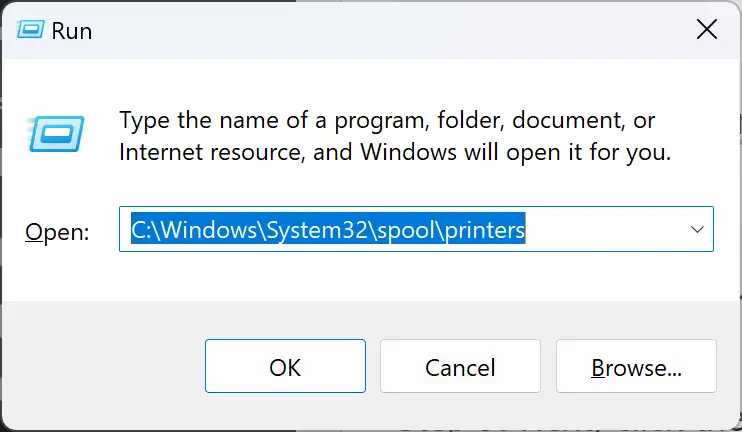Open the Browse... file picker
The height and width of the screenshot is (432, 742).
click(x=636, y=366)
